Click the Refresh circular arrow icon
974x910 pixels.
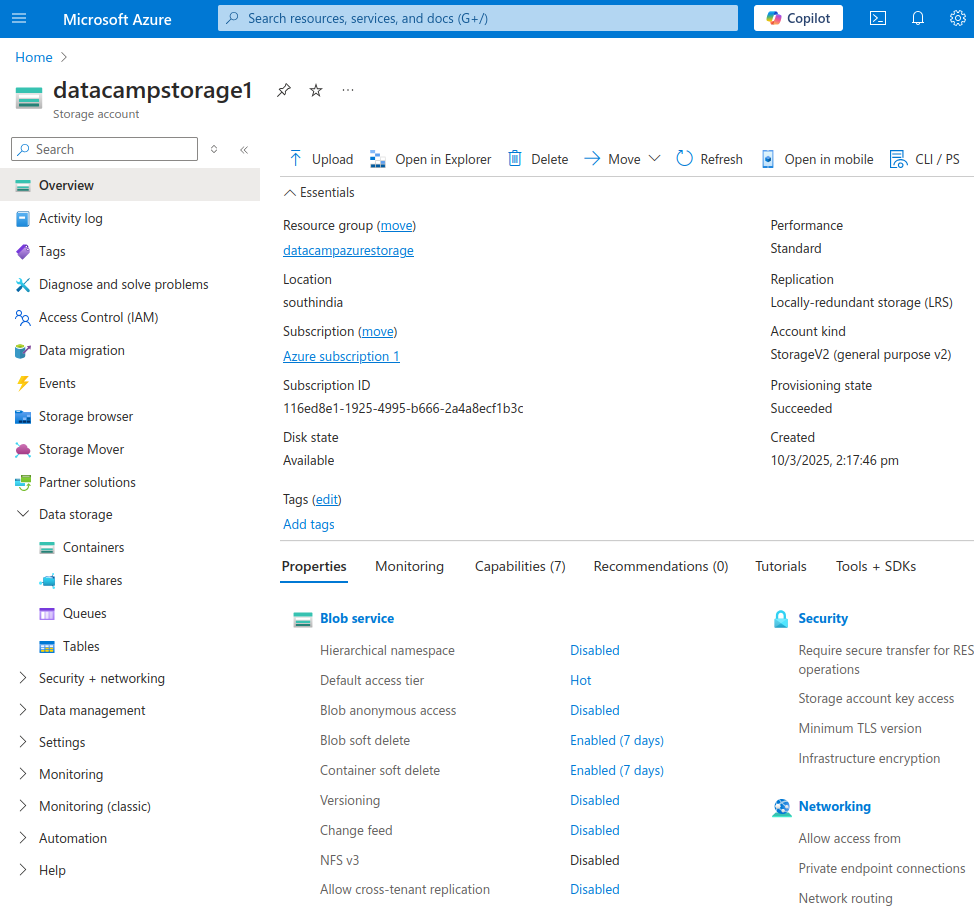pyautogui.click(x=685, y=158)
